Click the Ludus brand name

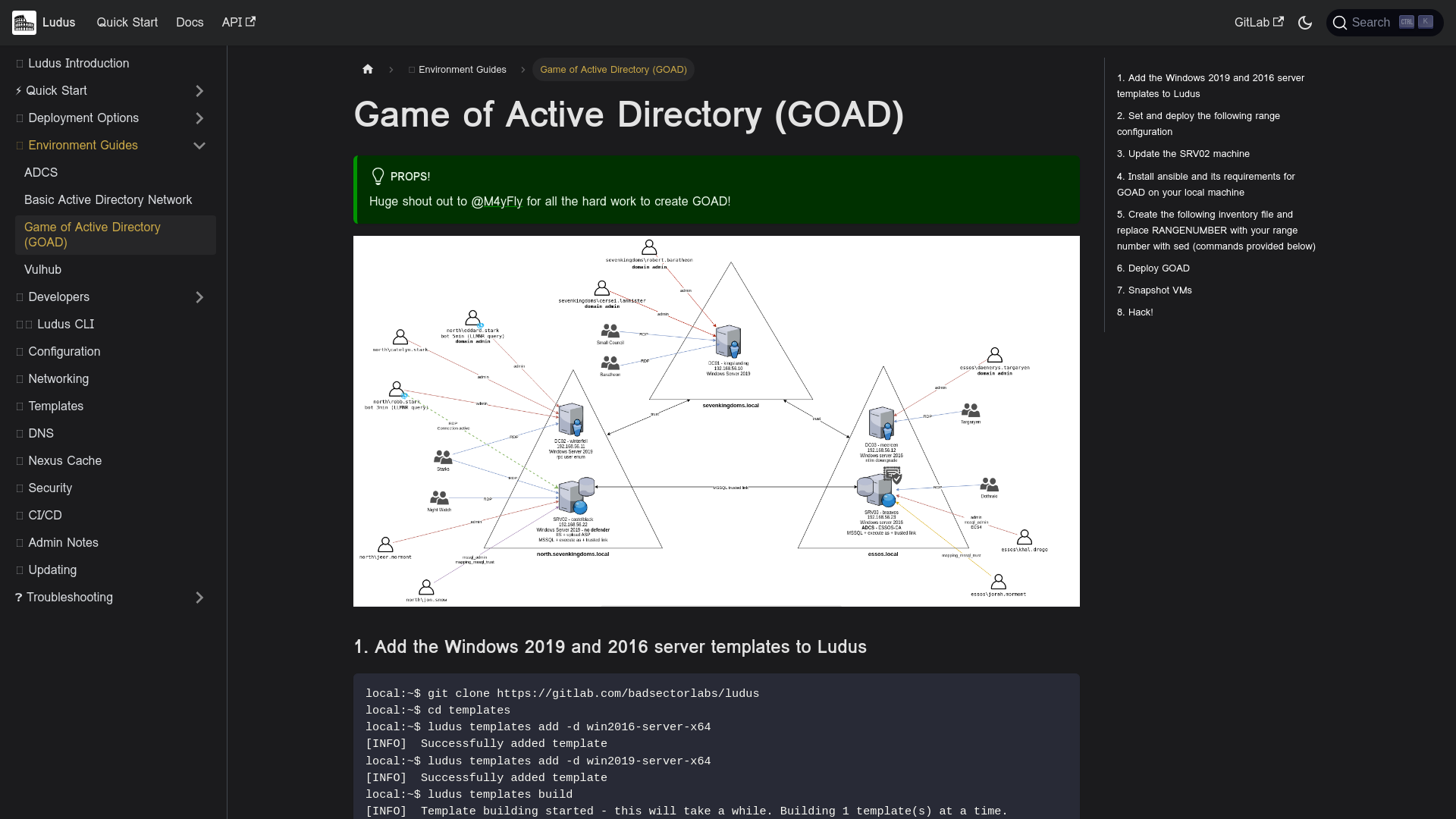[x=59, y=23]
